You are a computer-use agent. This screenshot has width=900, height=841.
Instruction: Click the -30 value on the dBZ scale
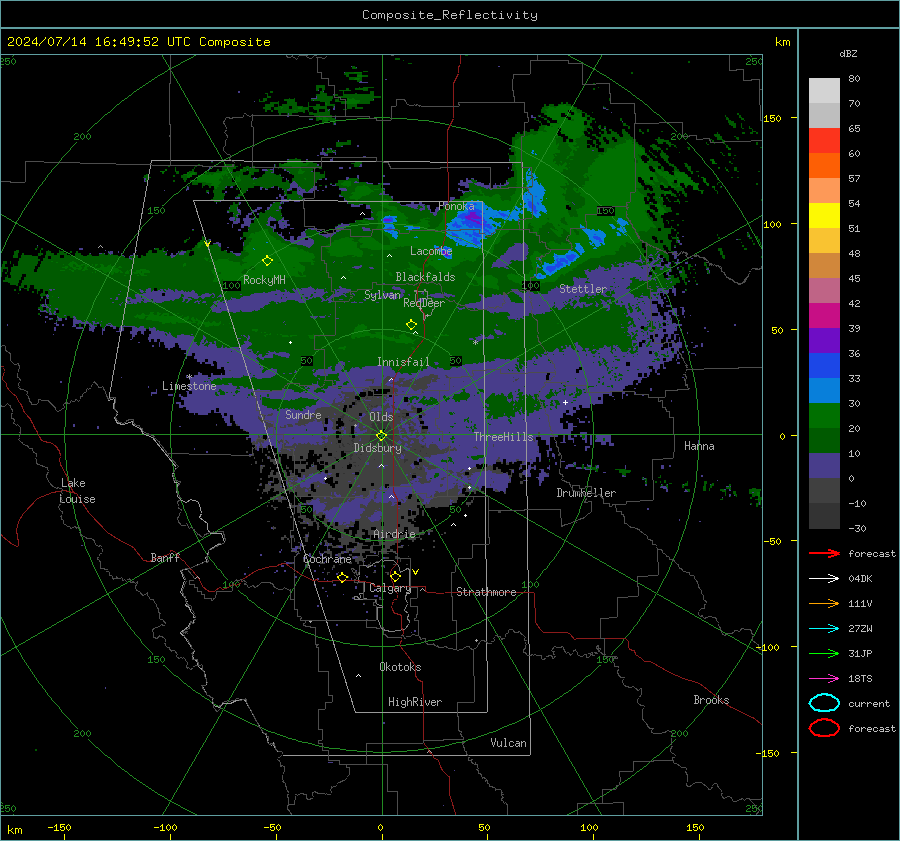857,528
